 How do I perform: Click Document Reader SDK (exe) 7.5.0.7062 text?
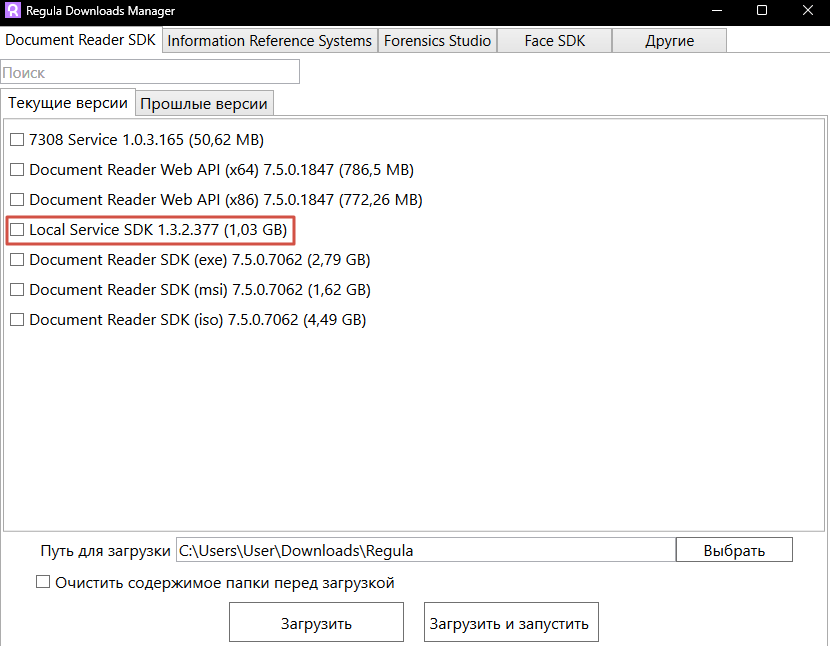click(x=166, y=260)
